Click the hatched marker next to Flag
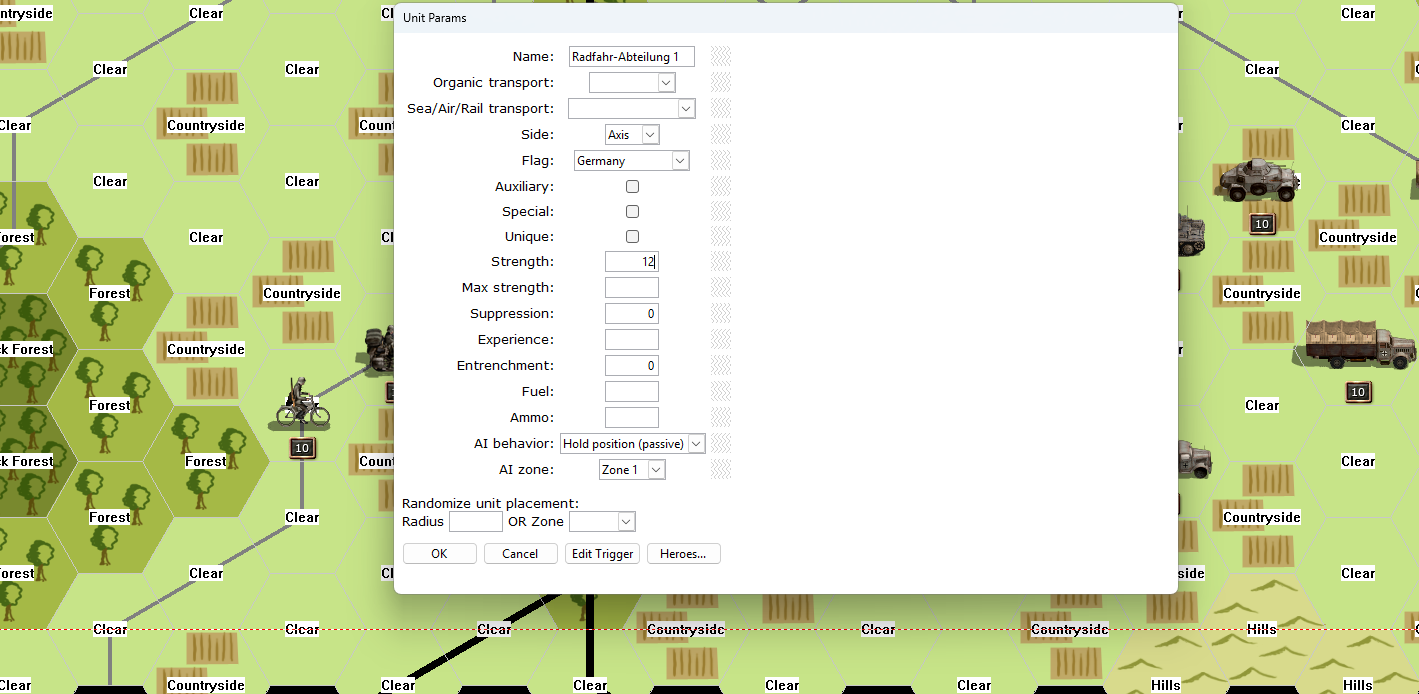 coord(721,161)
